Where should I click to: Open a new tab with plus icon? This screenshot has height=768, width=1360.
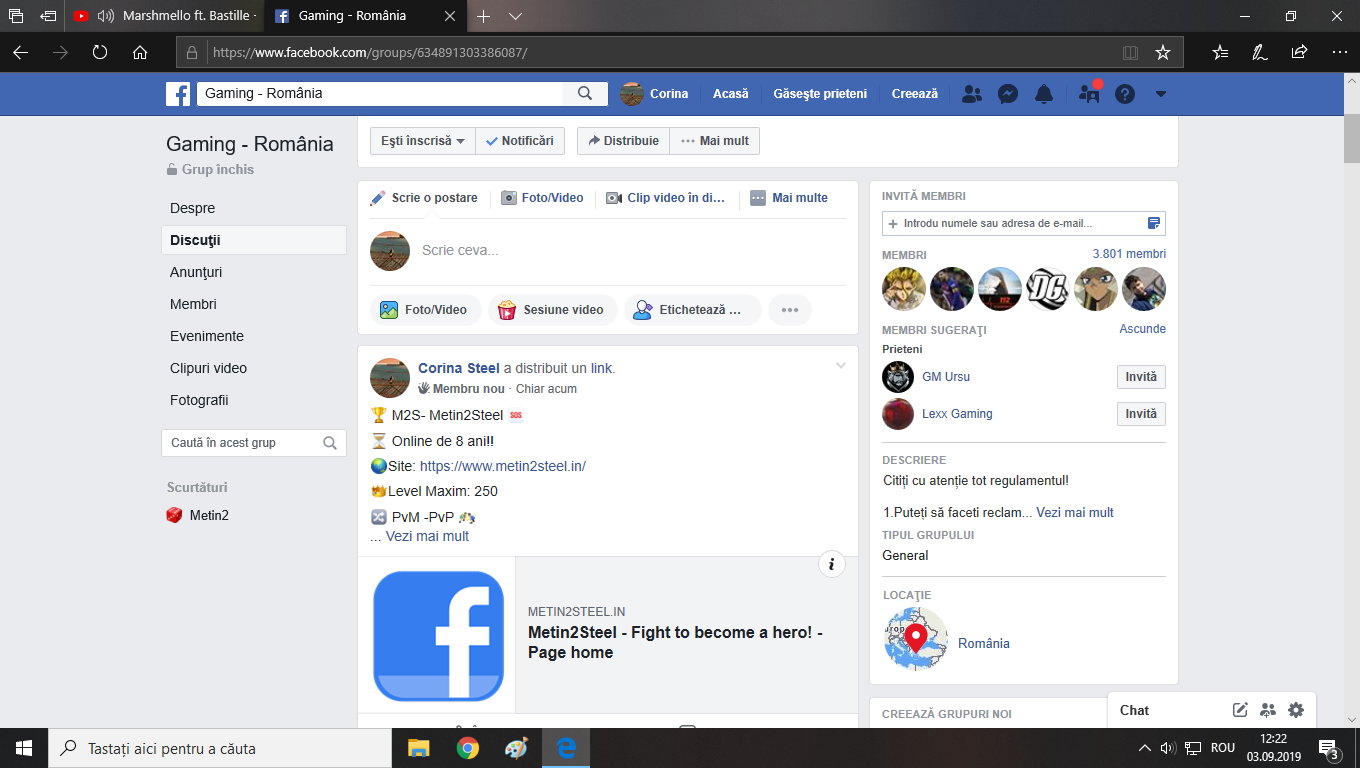pyautogui.click(x=484, y=16)
